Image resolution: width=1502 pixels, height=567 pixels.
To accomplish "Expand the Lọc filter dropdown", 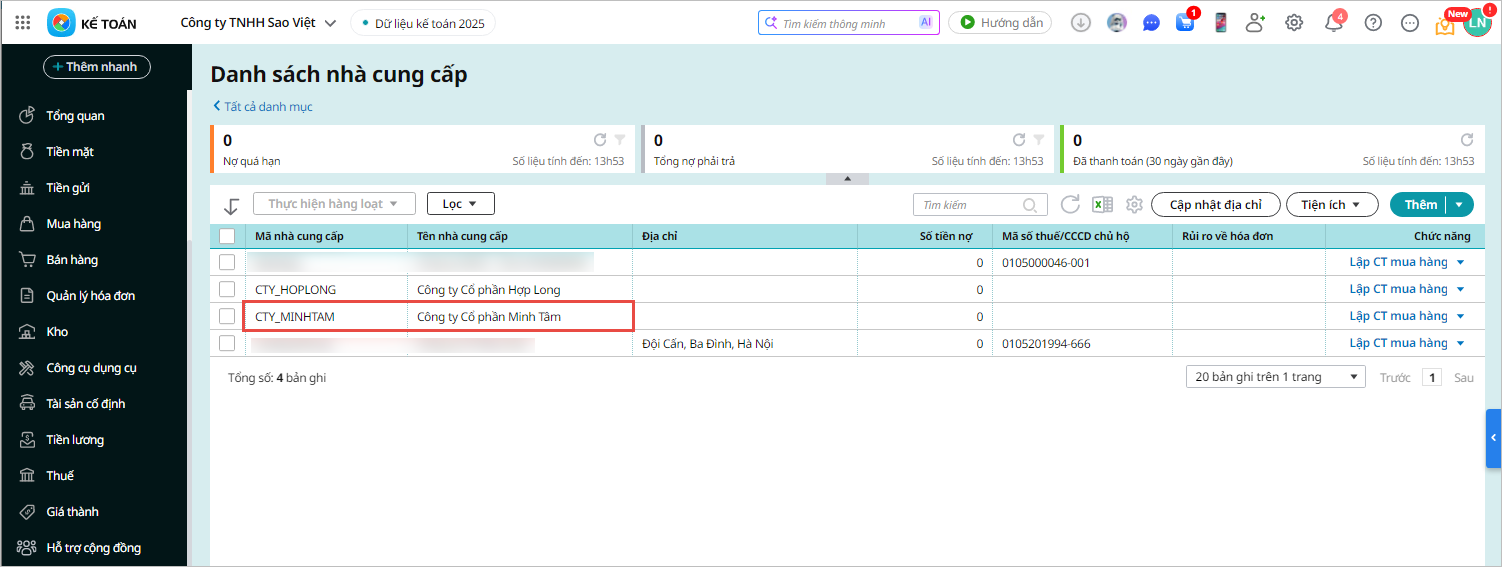I will pyautogui.click(x=460, y=204).
